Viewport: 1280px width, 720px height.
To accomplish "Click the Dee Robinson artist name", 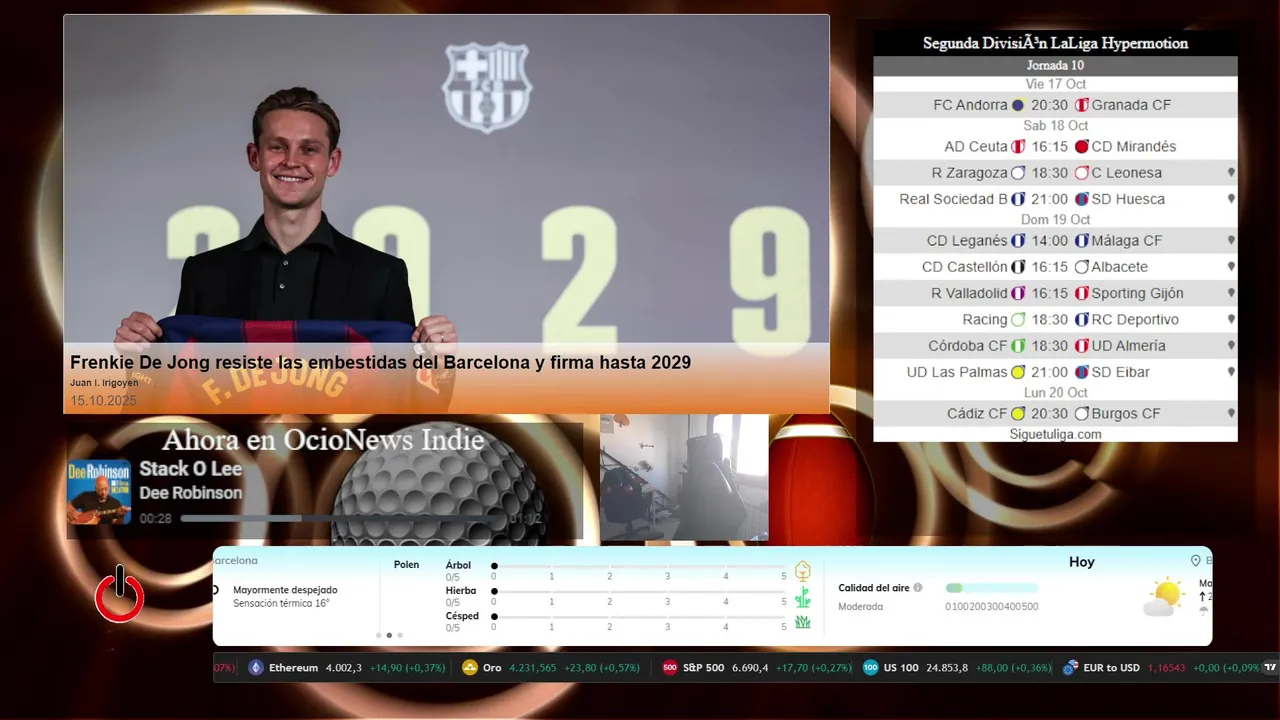I will 190,493.
